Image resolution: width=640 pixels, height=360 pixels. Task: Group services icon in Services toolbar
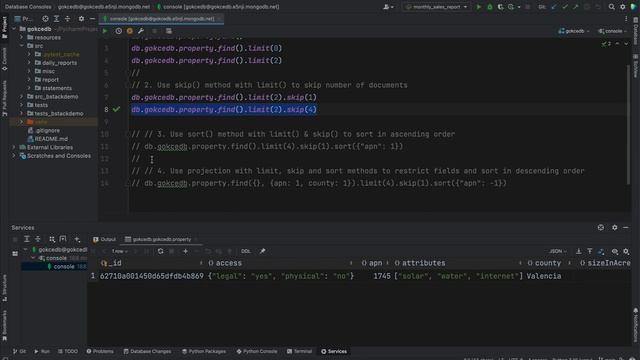coord(52,239)
